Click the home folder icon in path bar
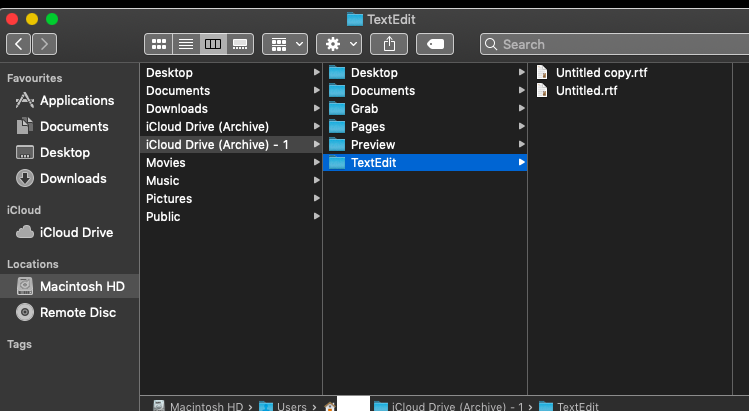 click(x=330, y=407)
